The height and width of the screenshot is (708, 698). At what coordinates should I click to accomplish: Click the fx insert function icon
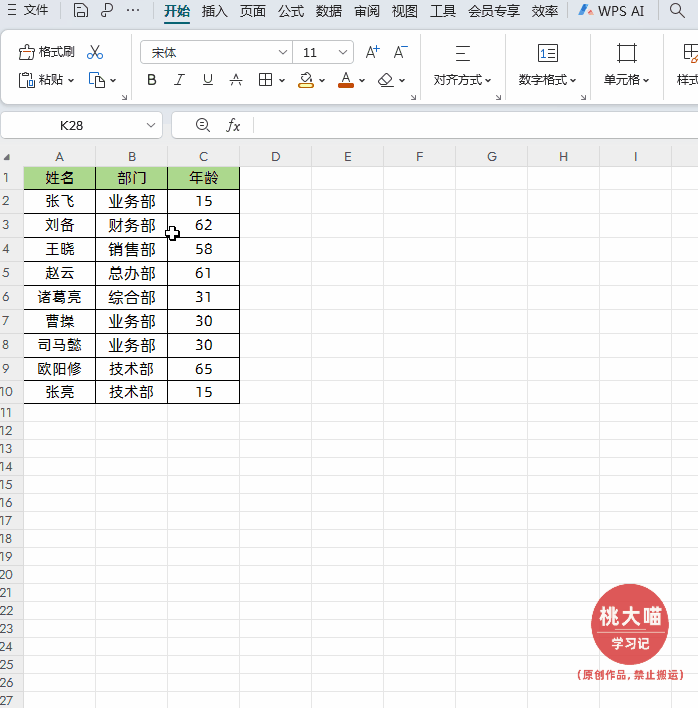pyautogui.click(x=233, y=125)
